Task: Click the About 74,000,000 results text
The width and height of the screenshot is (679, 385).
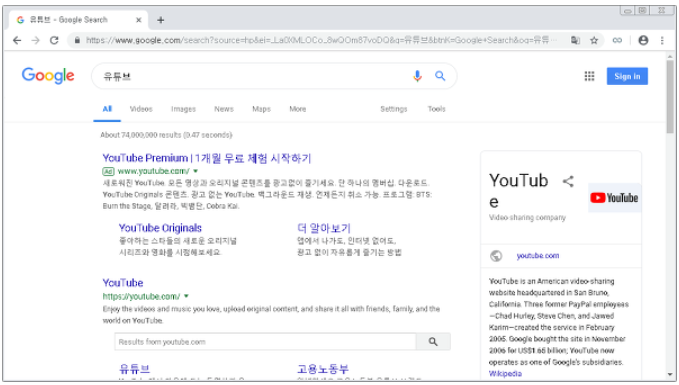Action: click(x=166, y=135)
